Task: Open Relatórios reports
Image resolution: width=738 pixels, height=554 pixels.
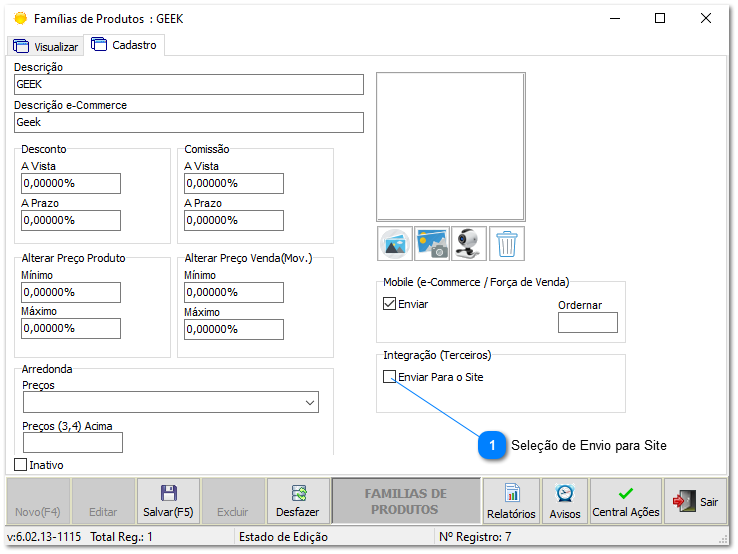Action: [x=511, y=501]
